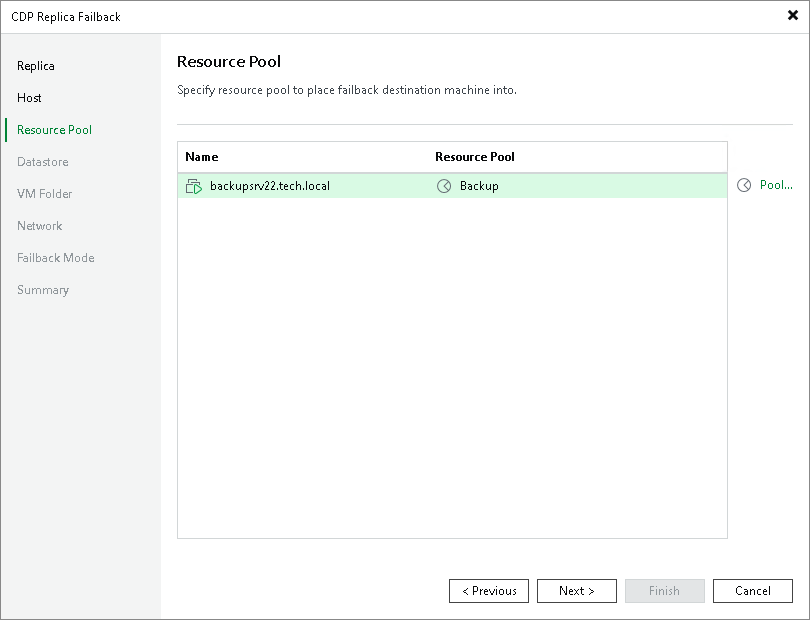
Task: Click the disabled Finish button
Action: tap(665, 591)
